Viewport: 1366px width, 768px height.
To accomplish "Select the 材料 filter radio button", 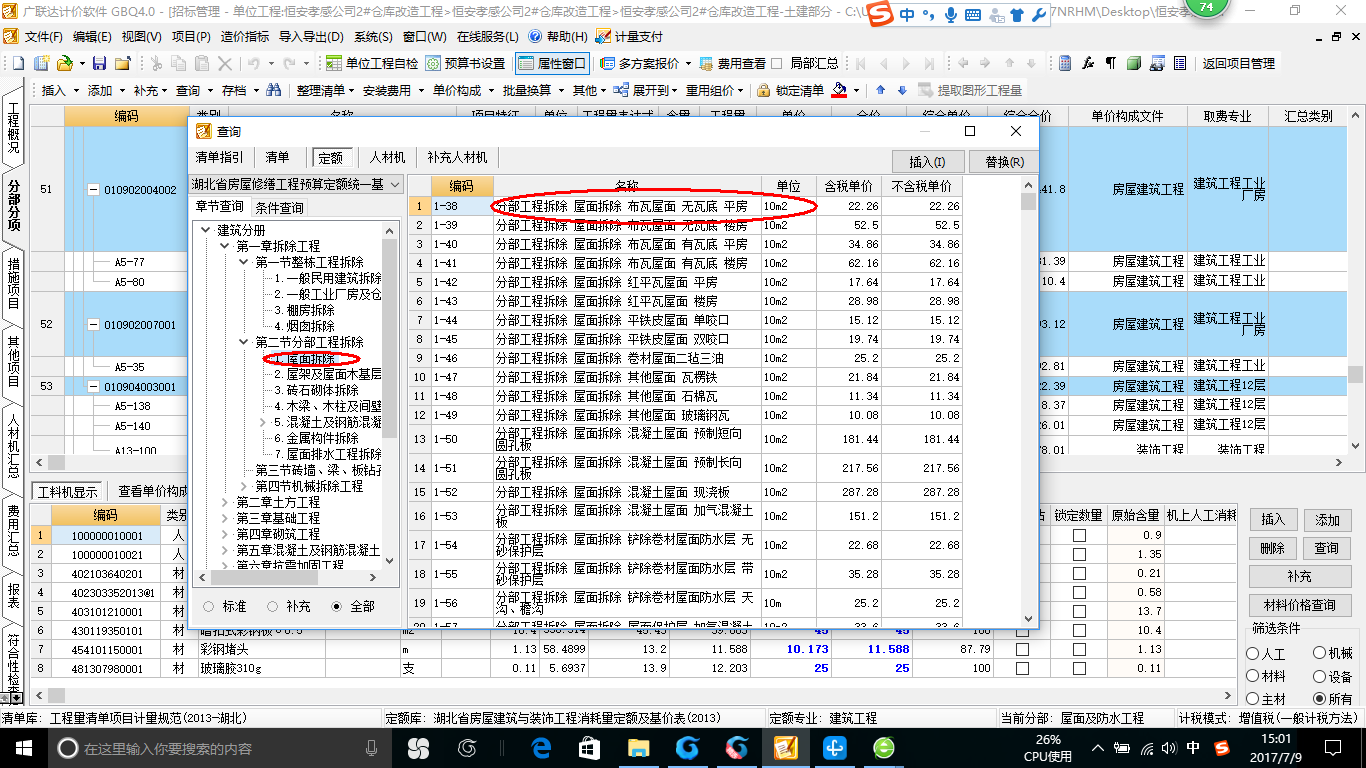I will (x=1253, y=676).
